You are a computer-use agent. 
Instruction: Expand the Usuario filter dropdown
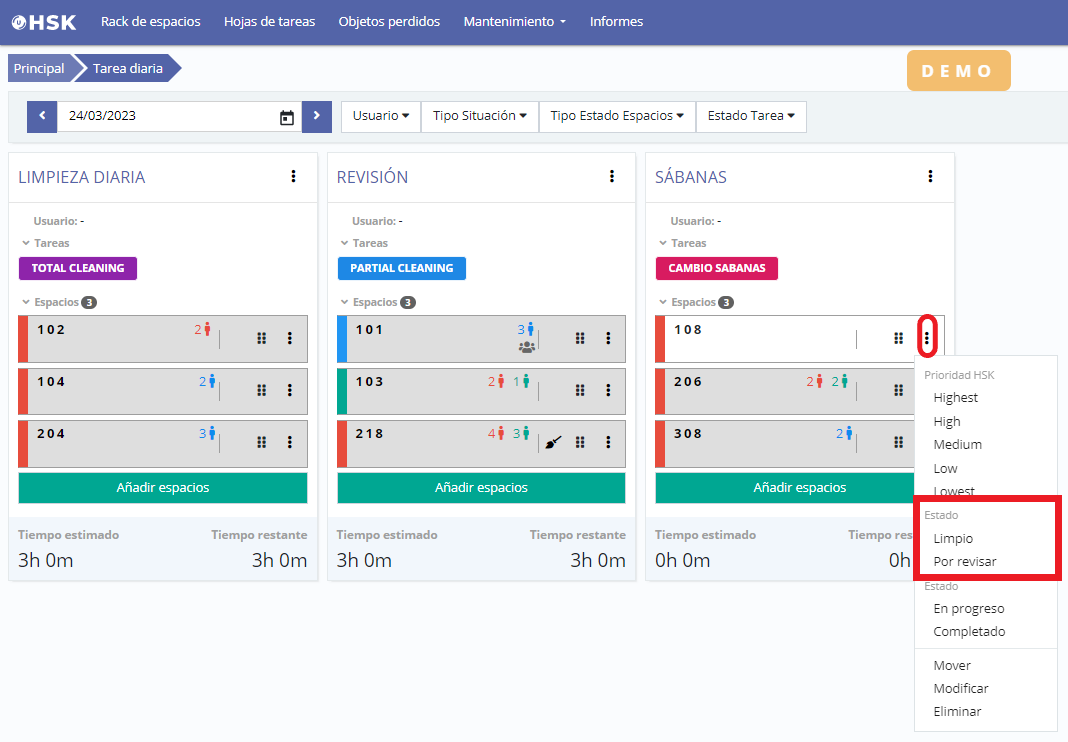[x=381, y=116]
